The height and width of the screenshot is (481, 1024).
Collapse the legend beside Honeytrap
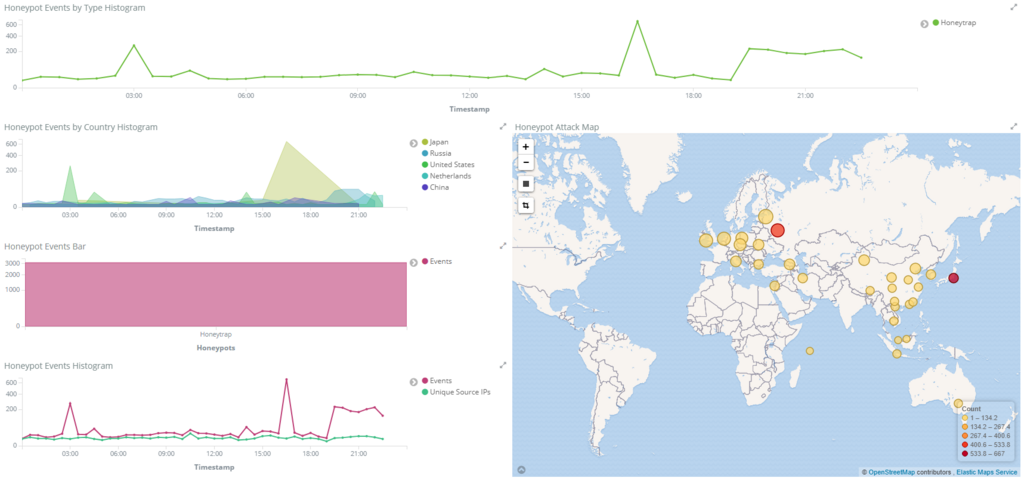pyautogui.click(x=924, y=23)
